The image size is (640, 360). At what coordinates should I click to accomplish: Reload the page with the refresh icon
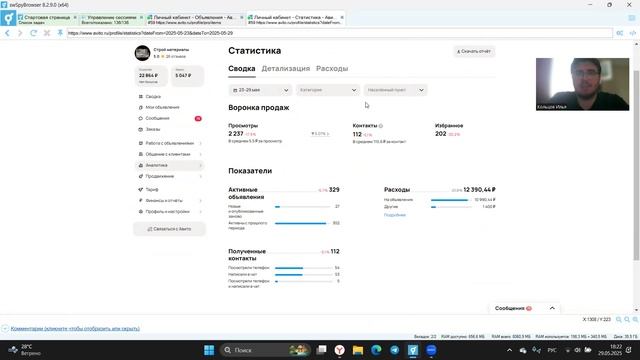pos(33,33)
